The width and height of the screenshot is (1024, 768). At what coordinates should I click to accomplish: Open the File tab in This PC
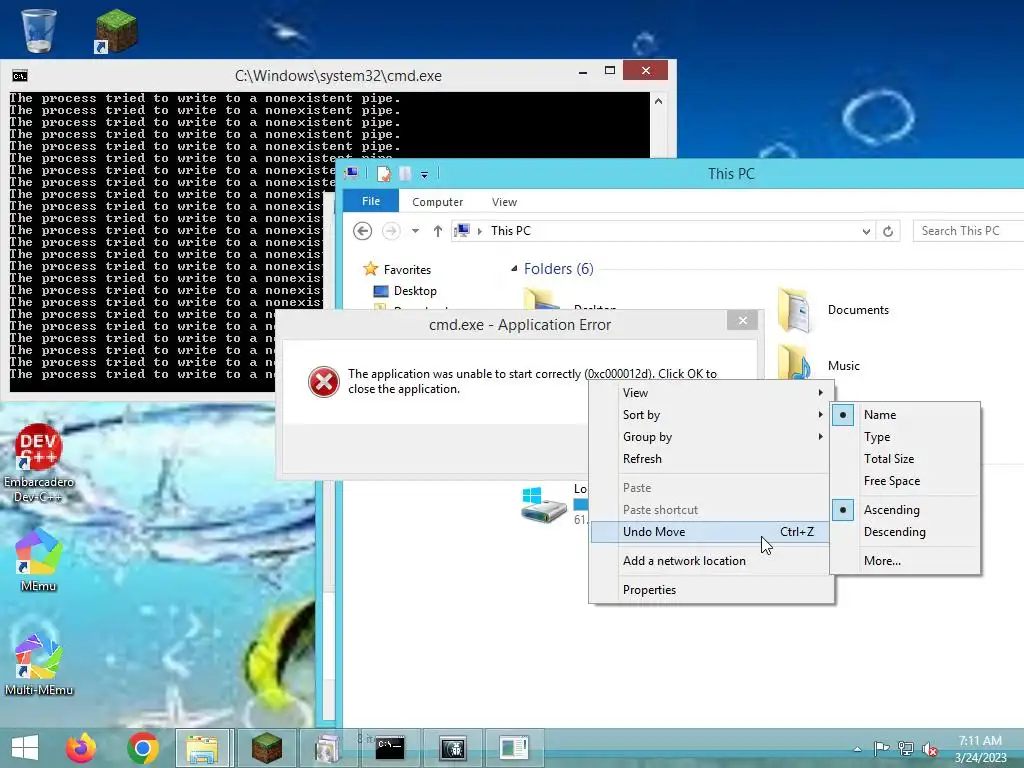(371, 201)
